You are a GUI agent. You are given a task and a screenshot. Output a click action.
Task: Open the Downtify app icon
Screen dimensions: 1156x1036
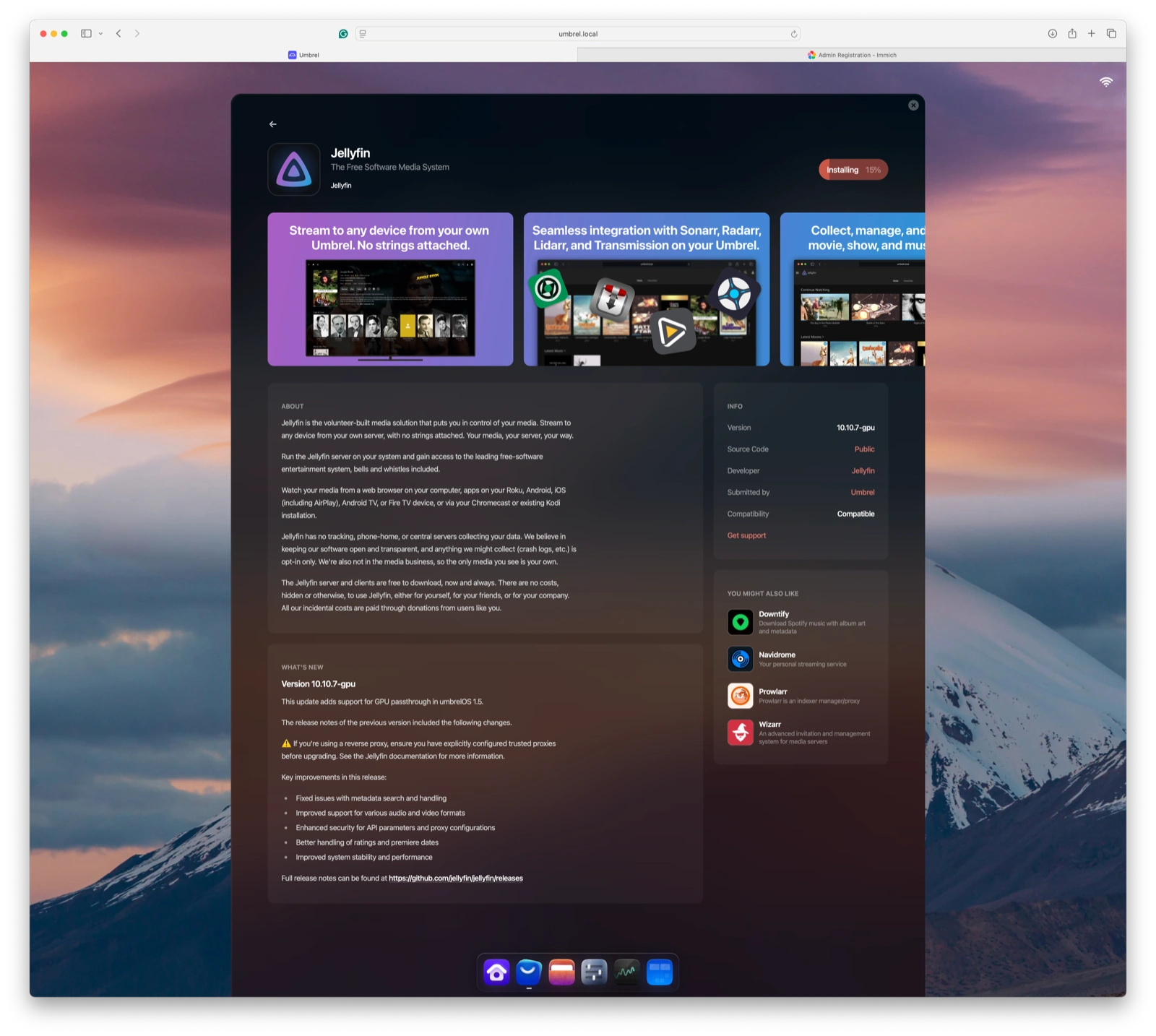(x=740, y=622)
